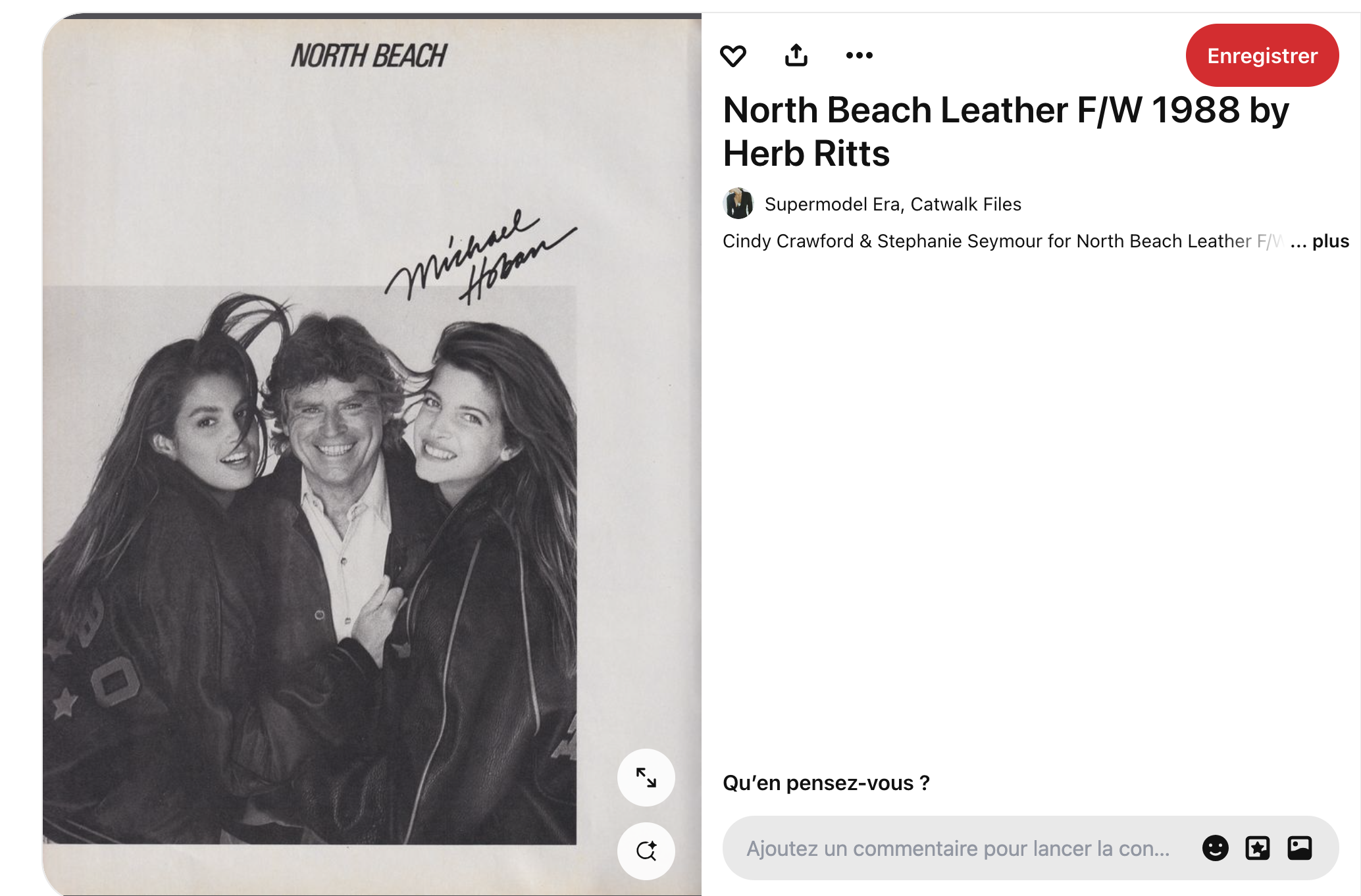The width and height of the screenshot is (1361, 896).
Task: Click the 'Qu'en pensez-vous ?' heading
Action: pos(826,783)
